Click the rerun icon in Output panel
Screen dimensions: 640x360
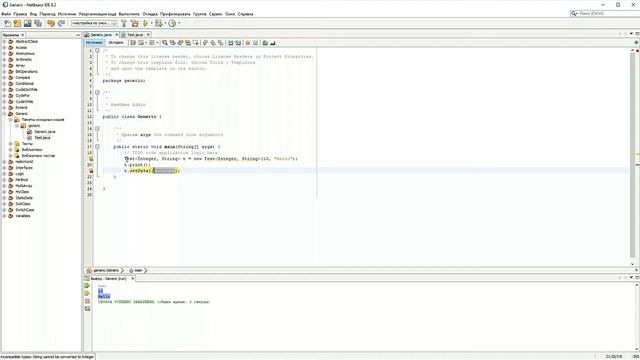87,286
